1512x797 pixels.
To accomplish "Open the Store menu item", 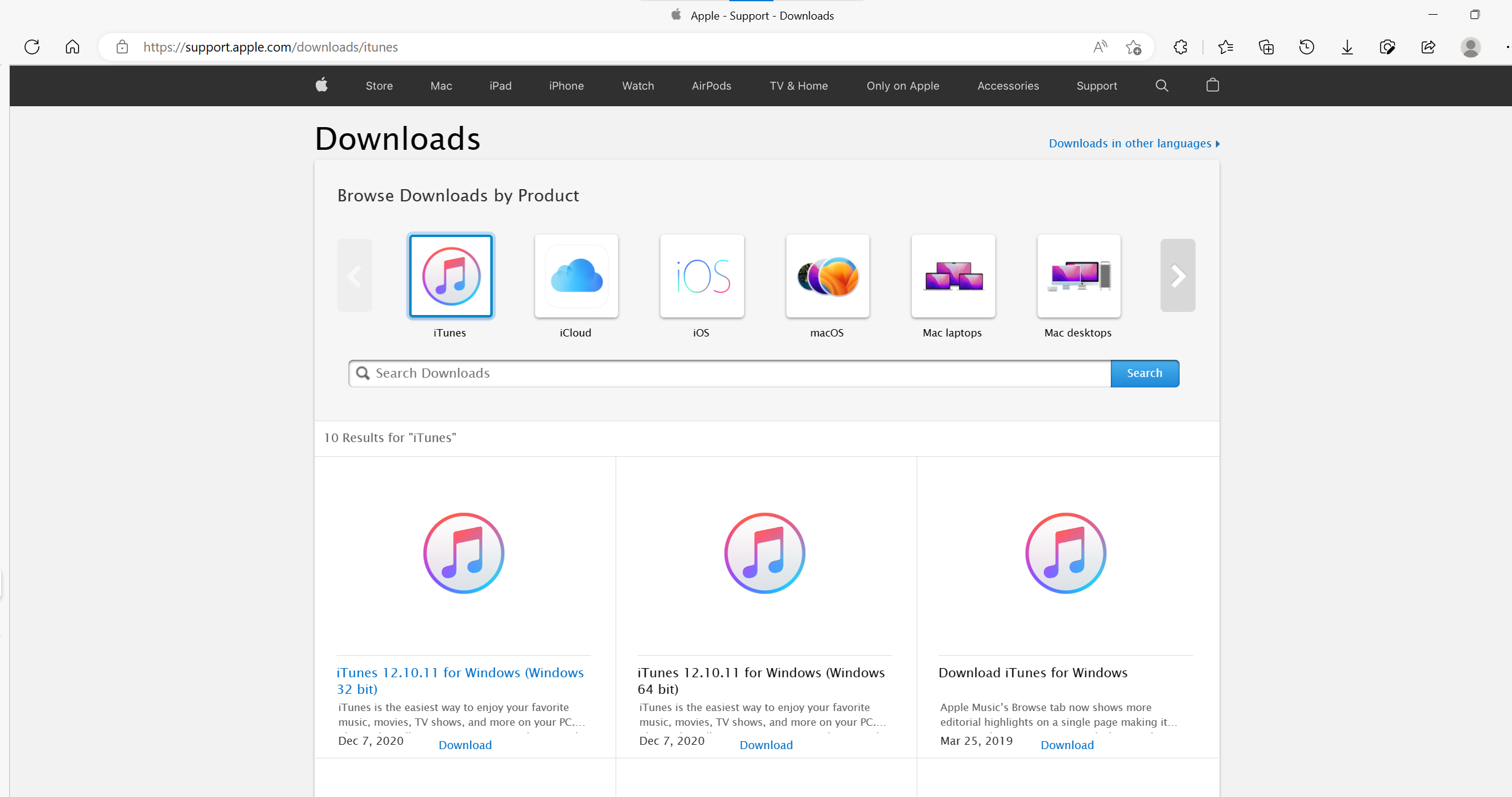I will click(x=378, y=85).
